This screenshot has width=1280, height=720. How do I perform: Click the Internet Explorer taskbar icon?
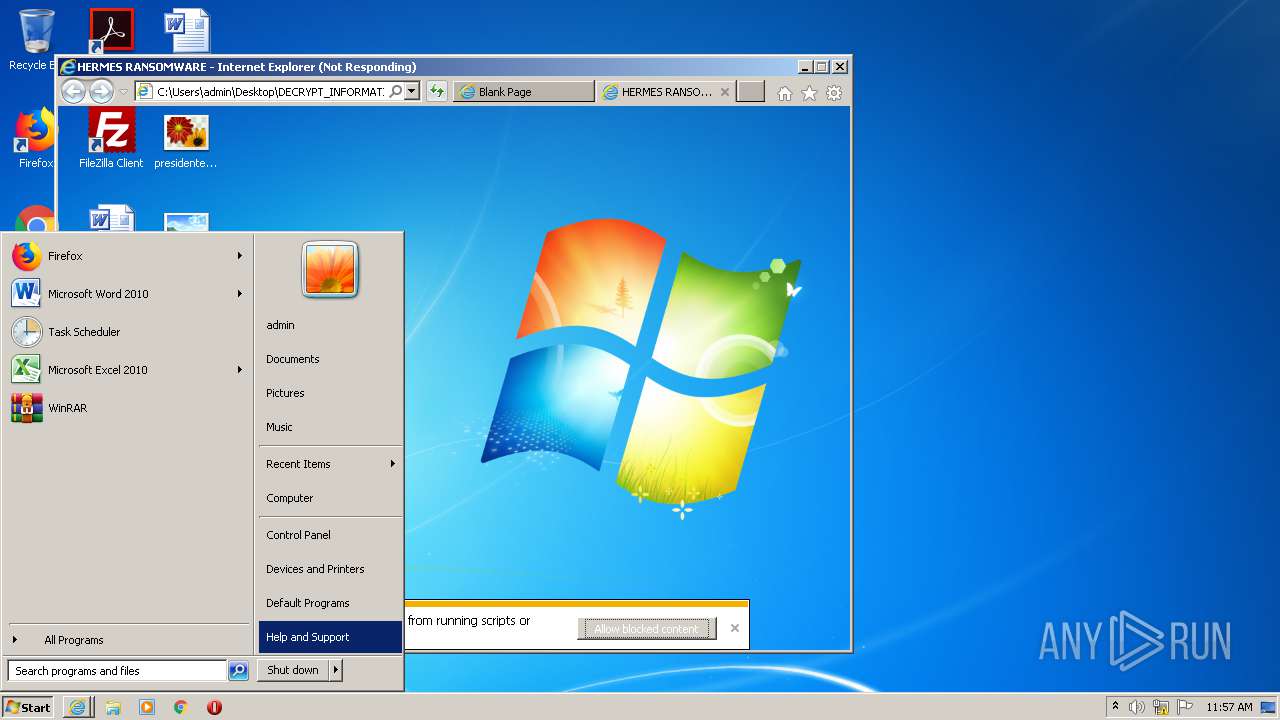coord(77,707)
